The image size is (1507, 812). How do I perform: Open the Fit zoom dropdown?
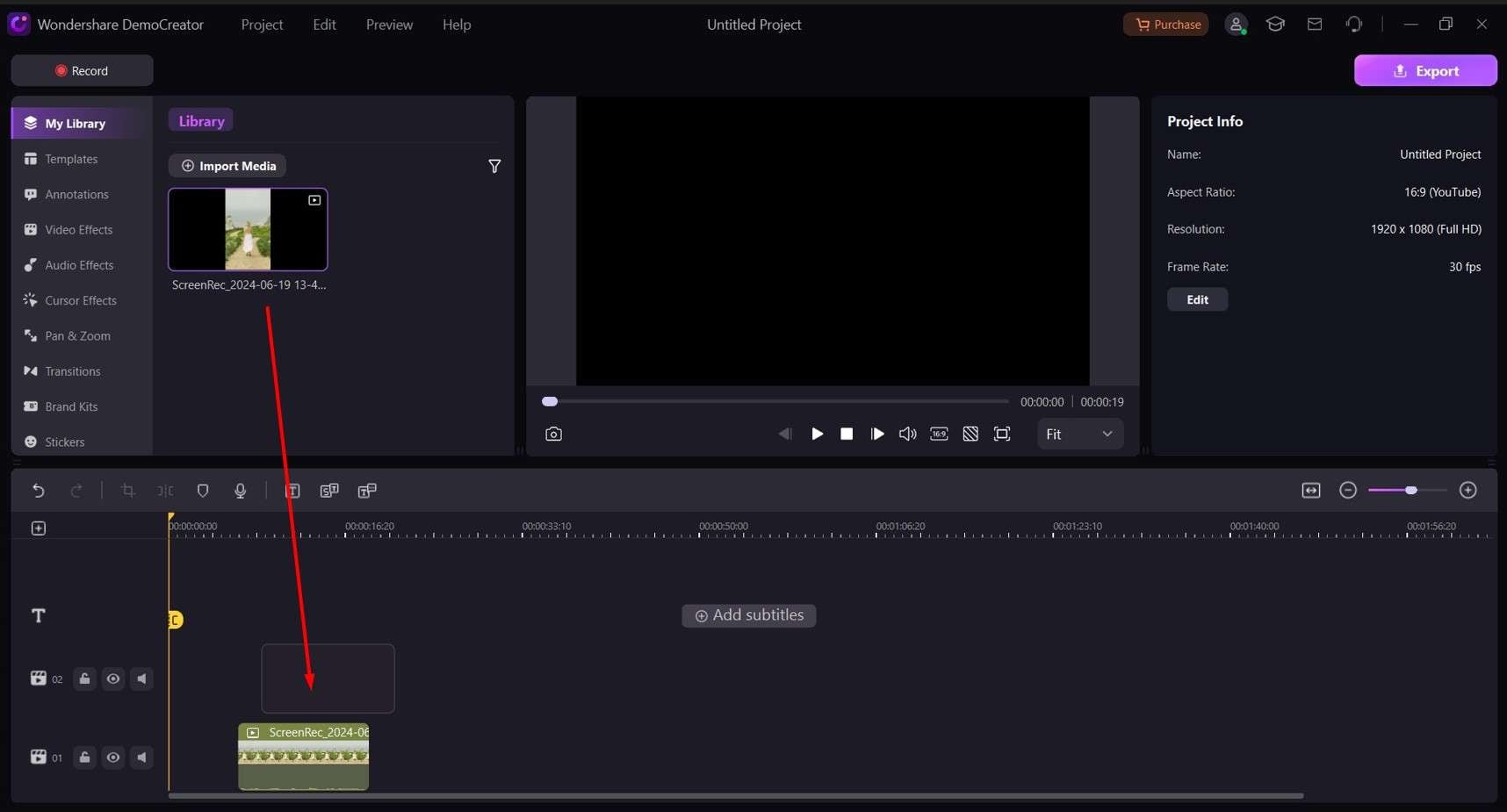coord(1080,434)
